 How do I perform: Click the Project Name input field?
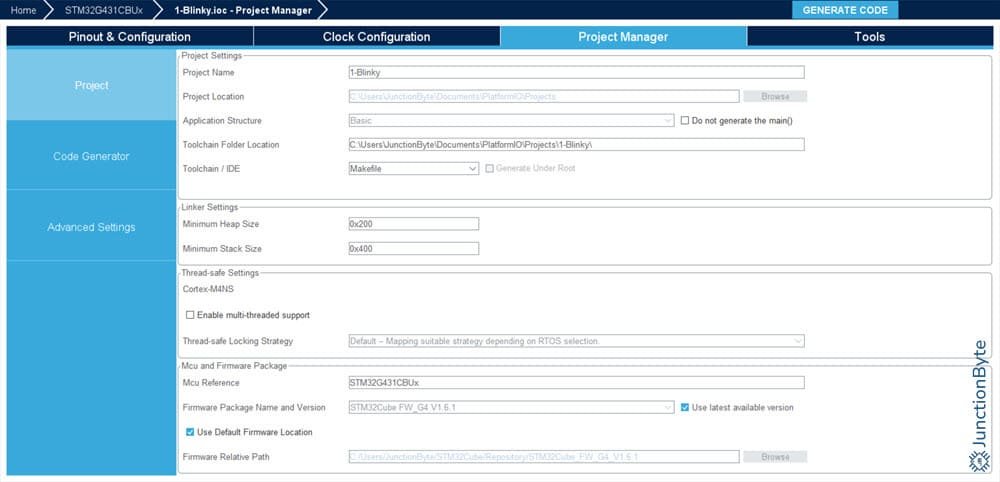coord(576,73)
